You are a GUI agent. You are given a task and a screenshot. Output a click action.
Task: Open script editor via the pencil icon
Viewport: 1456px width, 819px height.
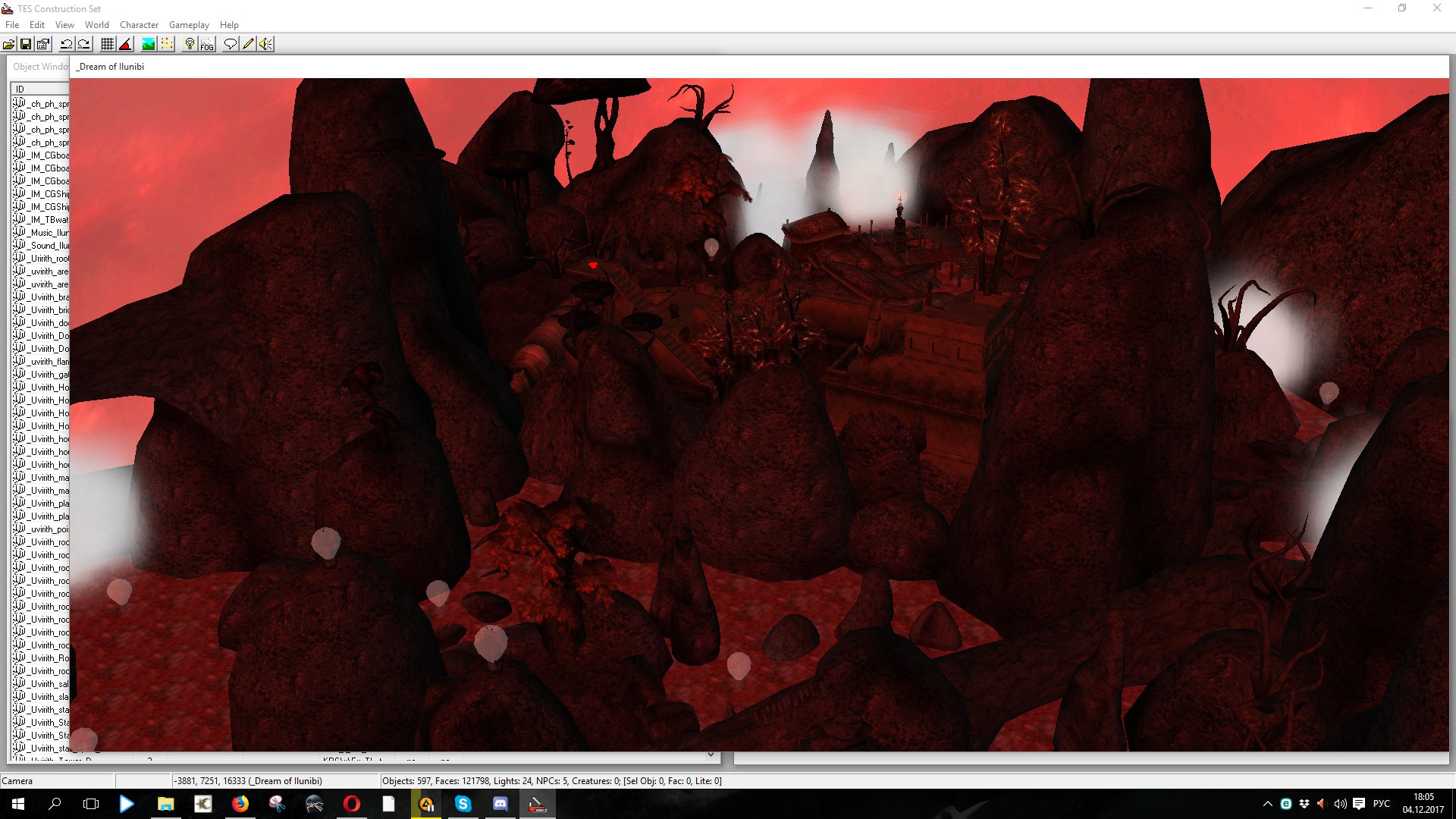click(x=248, y=44)
